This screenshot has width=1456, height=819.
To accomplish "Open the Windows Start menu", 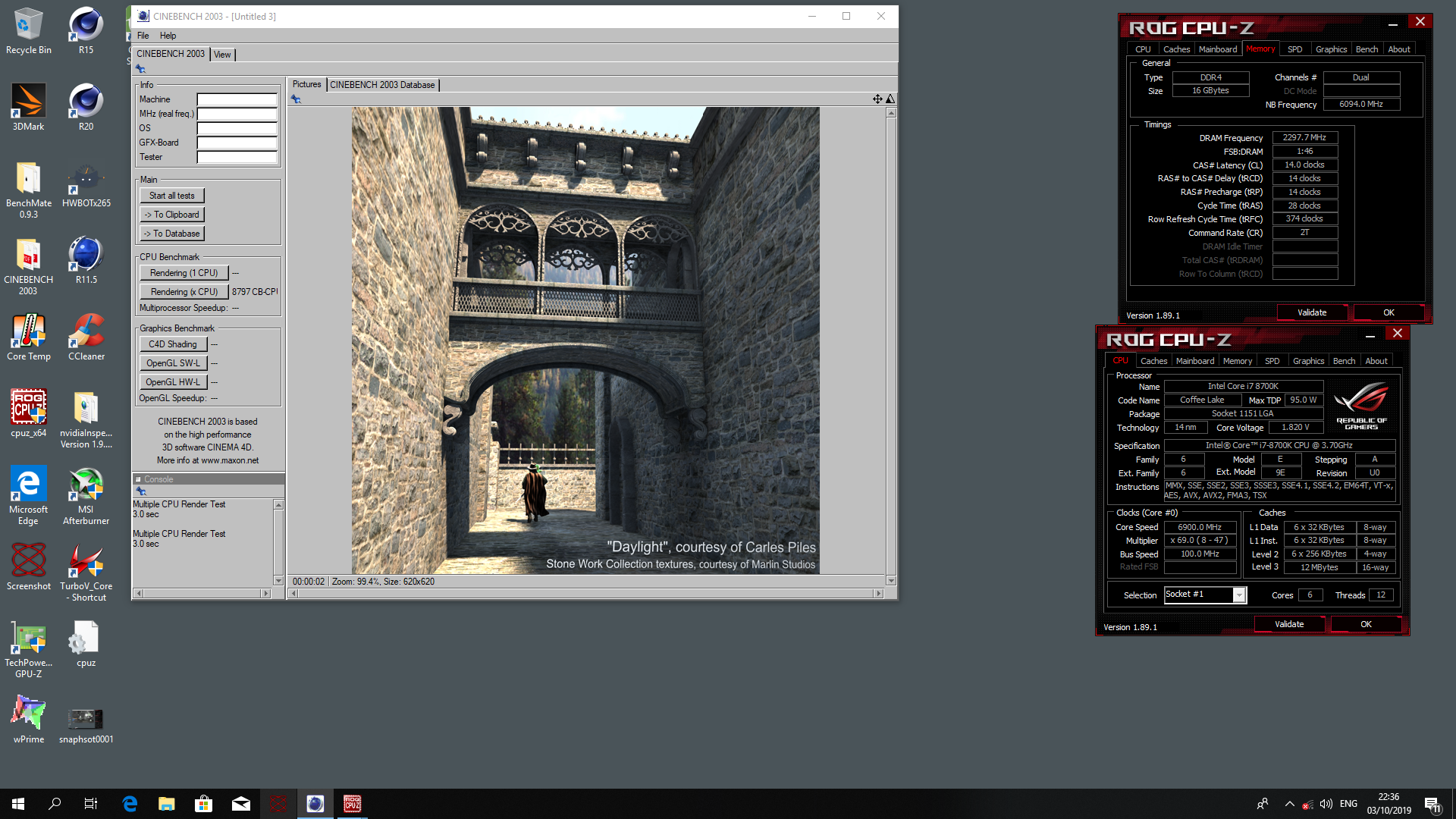I will (18, 804).
